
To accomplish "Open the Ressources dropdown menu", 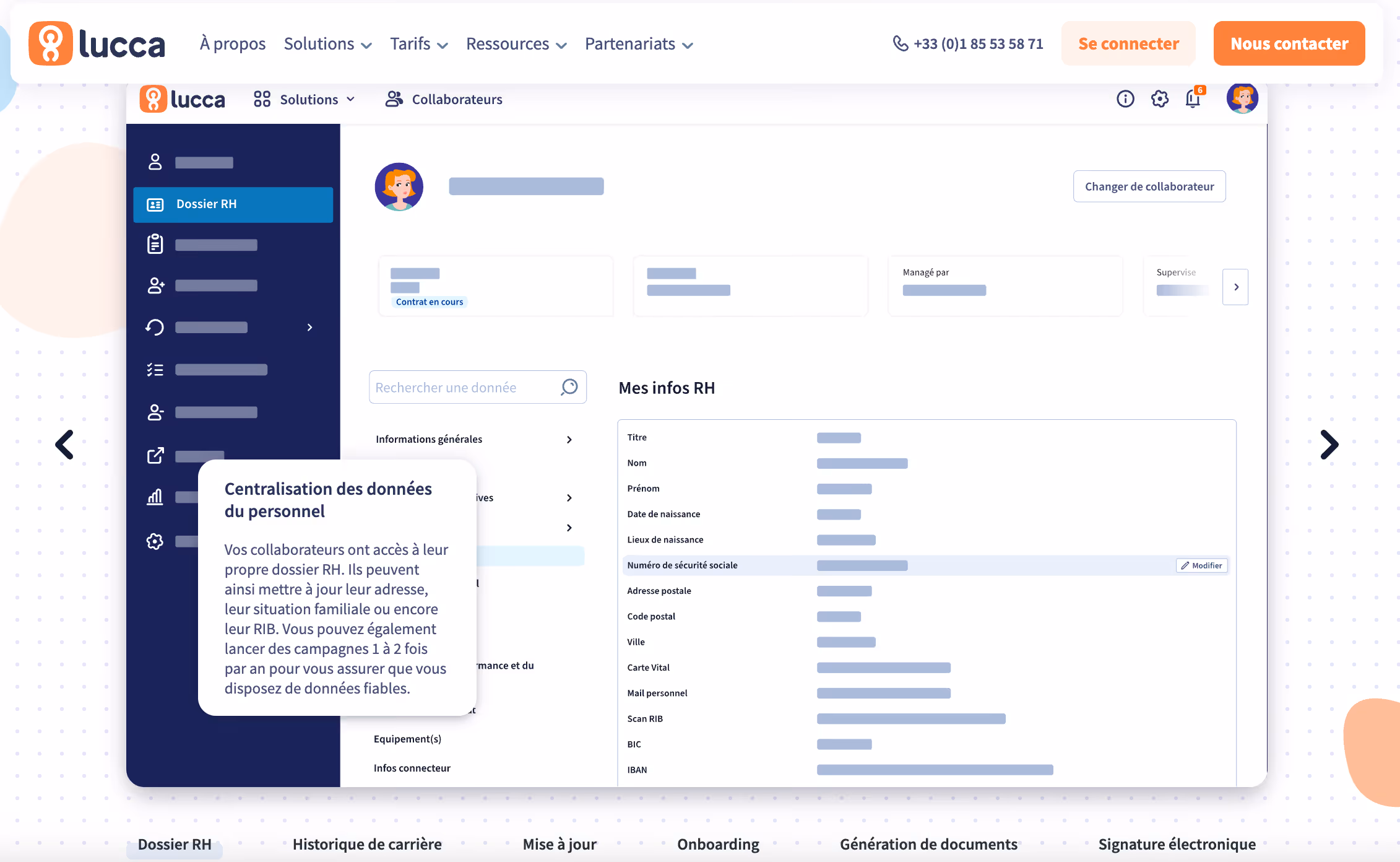I will (516, 44).
